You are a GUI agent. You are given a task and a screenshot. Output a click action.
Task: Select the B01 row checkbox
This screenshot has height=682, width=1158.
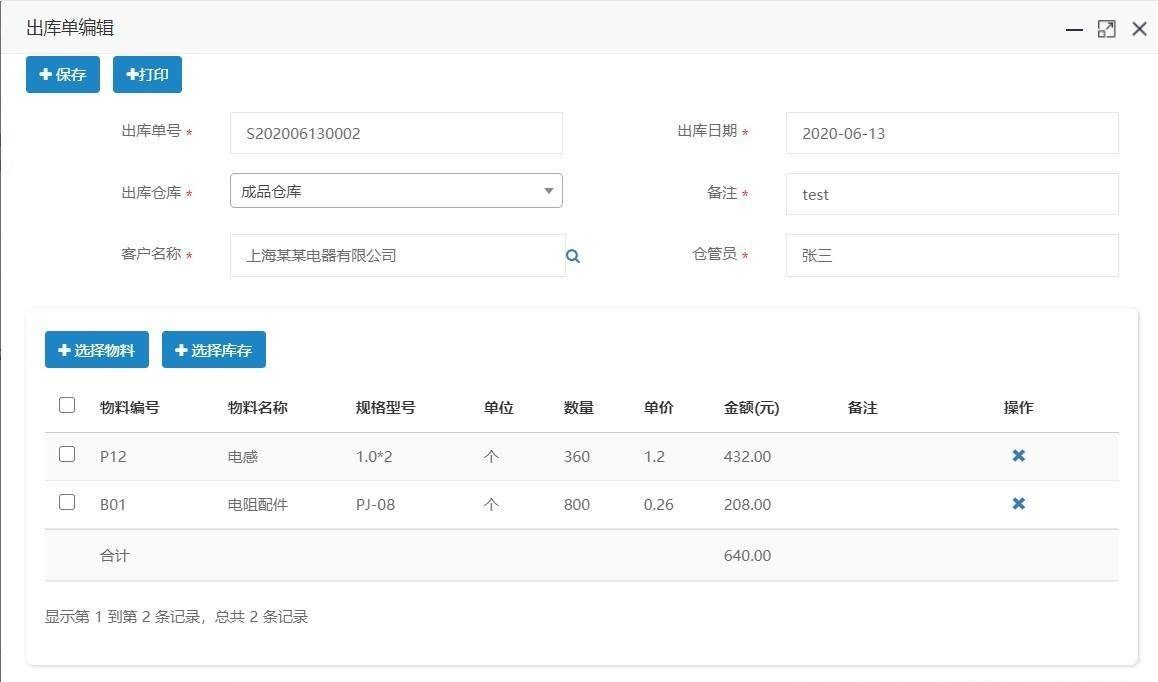[x=67, y=502]
